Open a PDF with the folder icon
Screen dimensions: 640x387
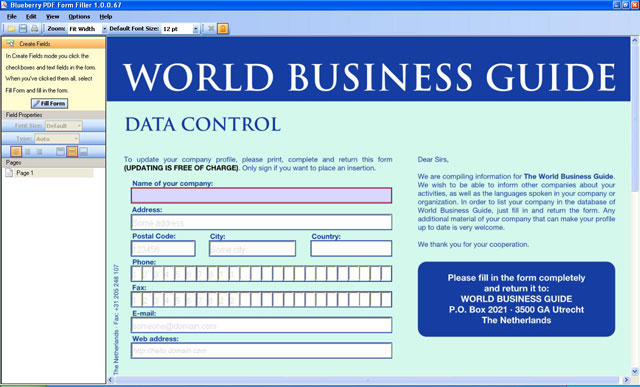point(11,29)
